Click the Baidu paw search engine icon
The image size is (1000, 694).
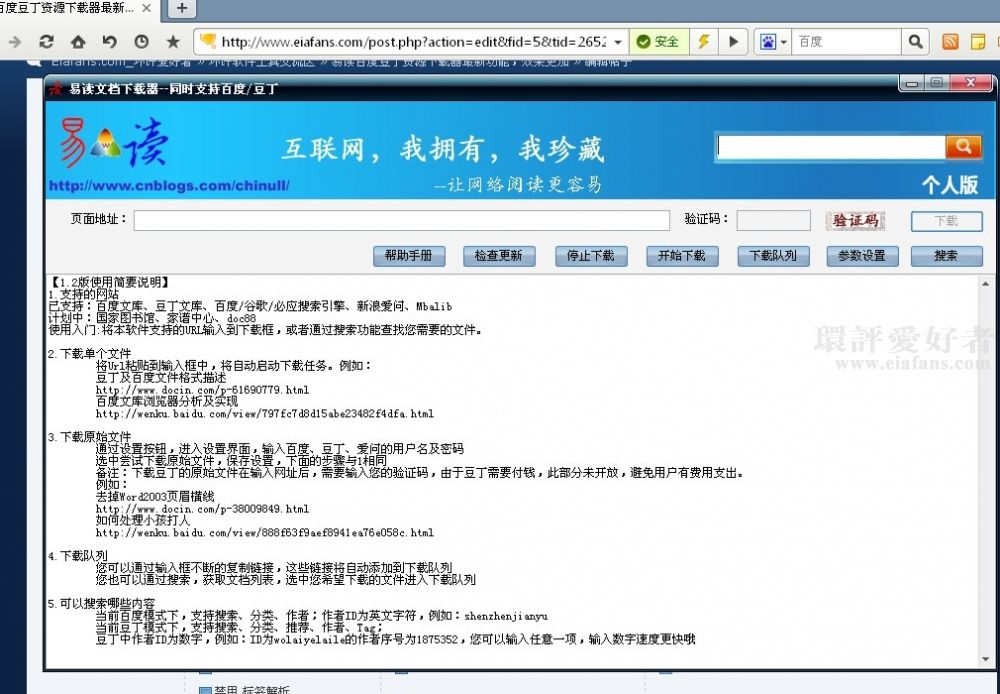[x=768, y=42]
